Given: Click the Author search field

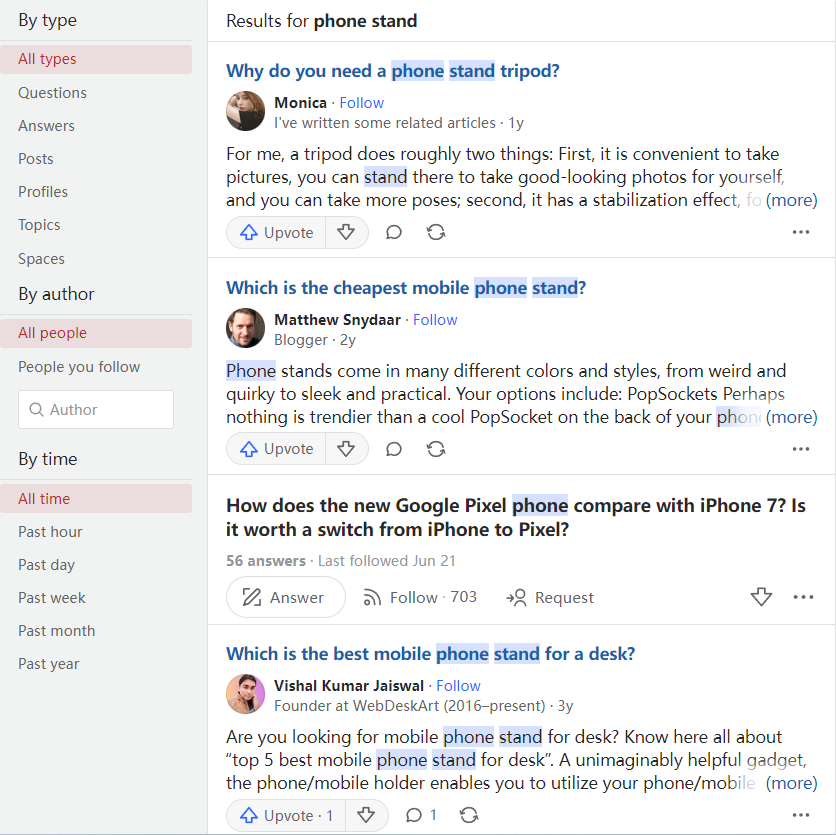Looking at the screenshot, I should 96,410.
